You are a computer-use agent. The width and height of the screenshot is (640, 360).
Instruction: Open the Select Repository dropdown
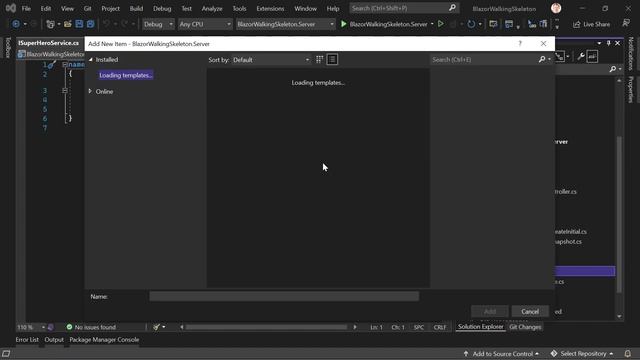[582, 353]
